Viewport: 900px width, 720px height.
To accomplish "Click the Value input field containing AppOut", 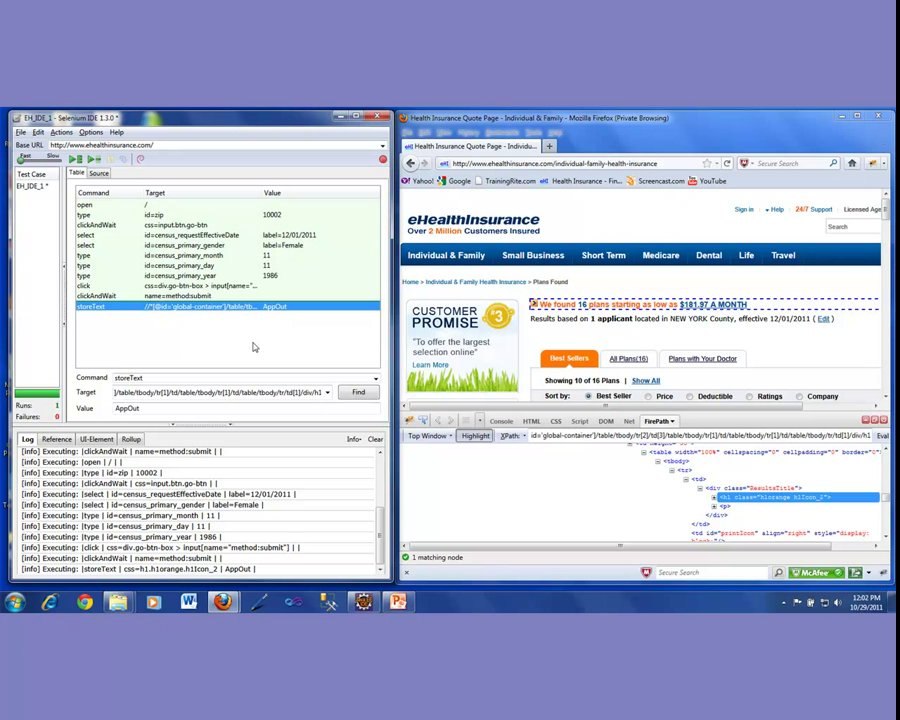I will pos(246,408).
